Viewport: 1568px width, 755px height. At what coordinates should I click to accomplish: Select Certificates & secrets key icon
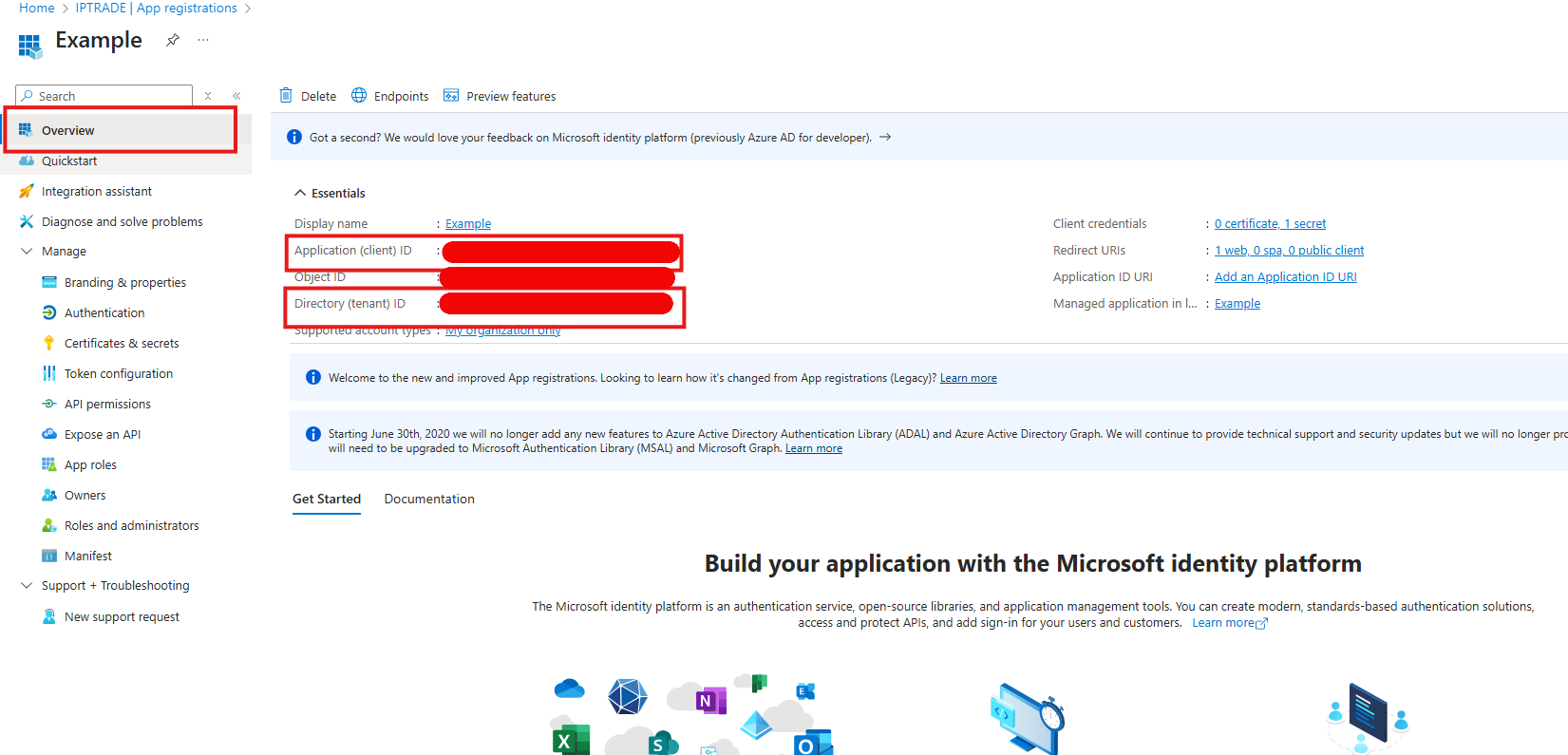[49, 343]
